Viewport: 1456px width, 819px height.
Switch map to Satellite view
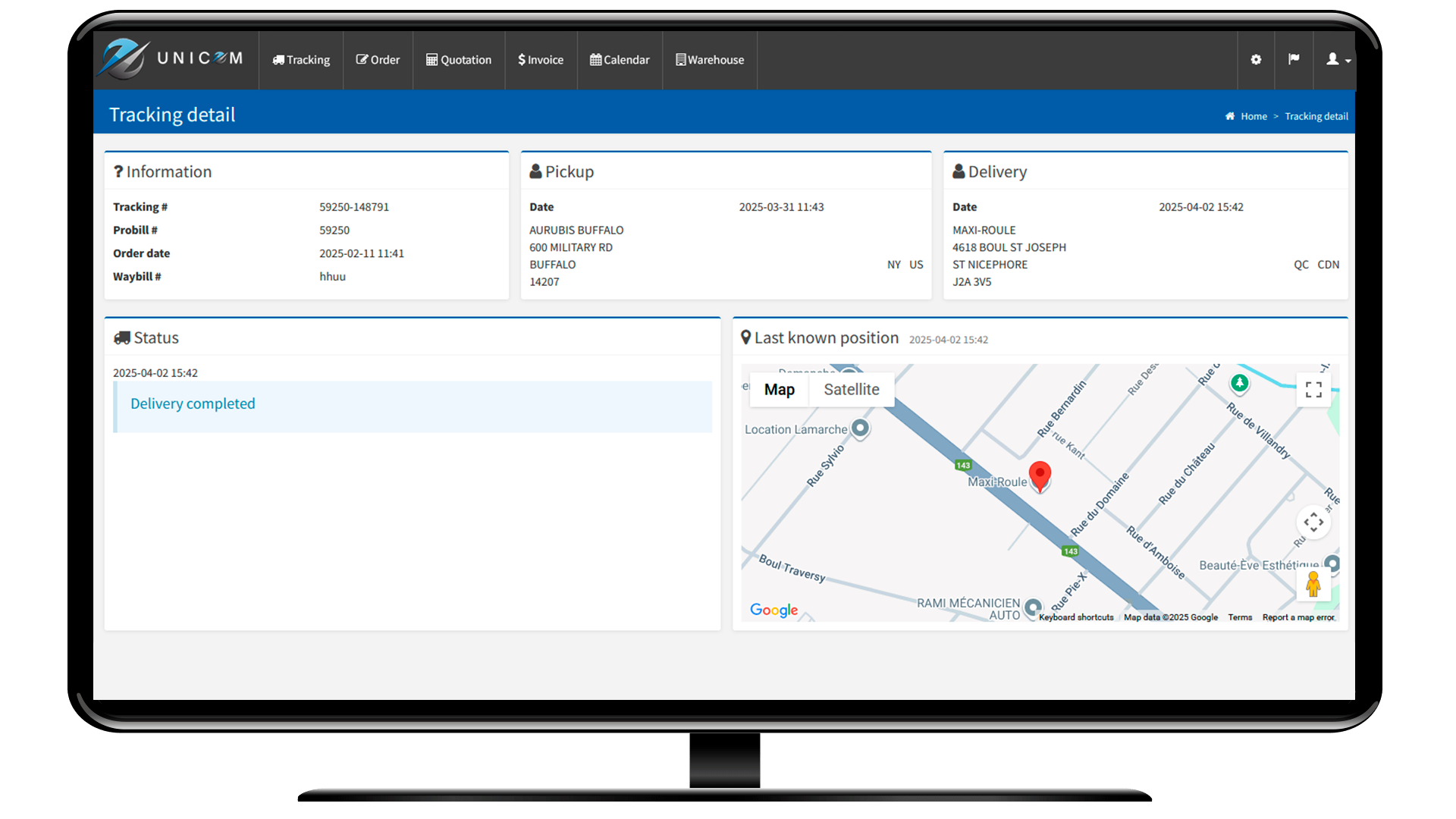coord(851,390)
